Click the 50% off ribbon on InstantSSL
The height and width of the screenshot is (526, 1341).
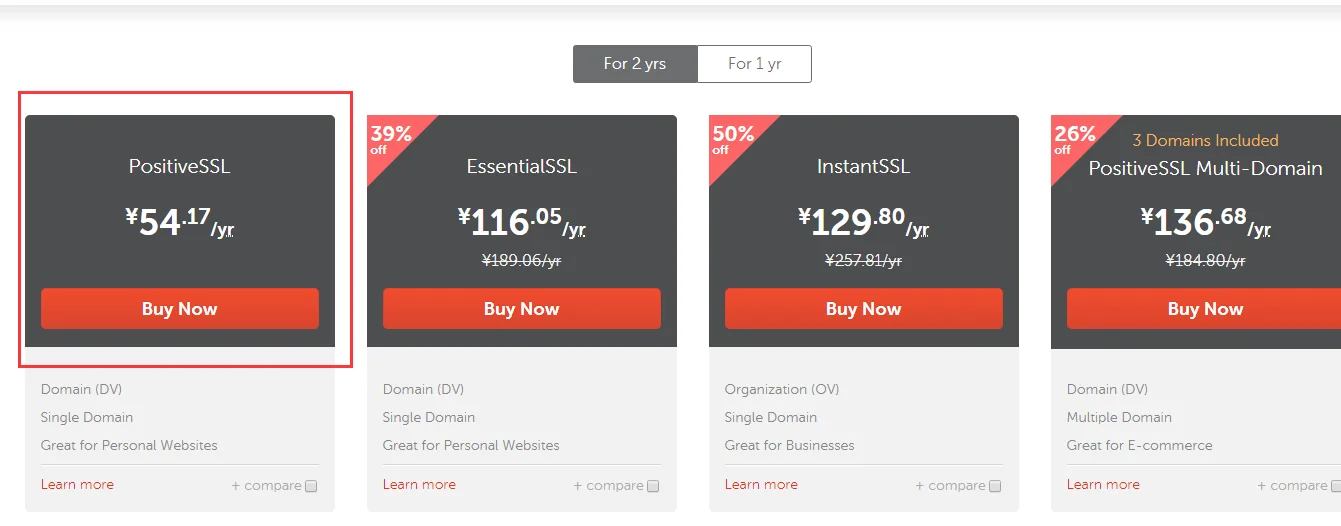tap(732, 139)
